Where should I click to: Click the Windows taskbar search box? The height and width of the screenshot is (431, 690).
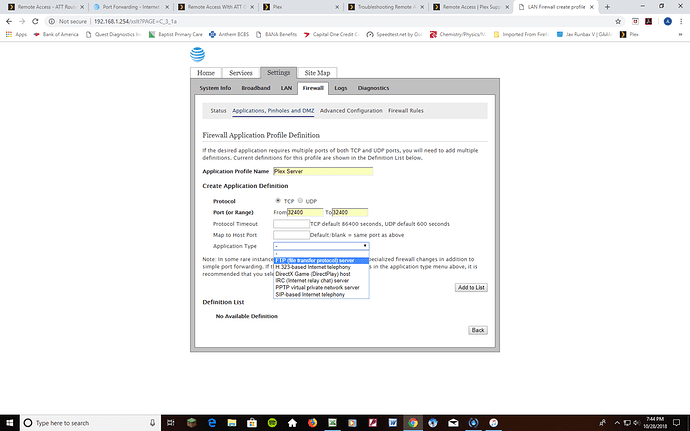click(x=90, y=423)
